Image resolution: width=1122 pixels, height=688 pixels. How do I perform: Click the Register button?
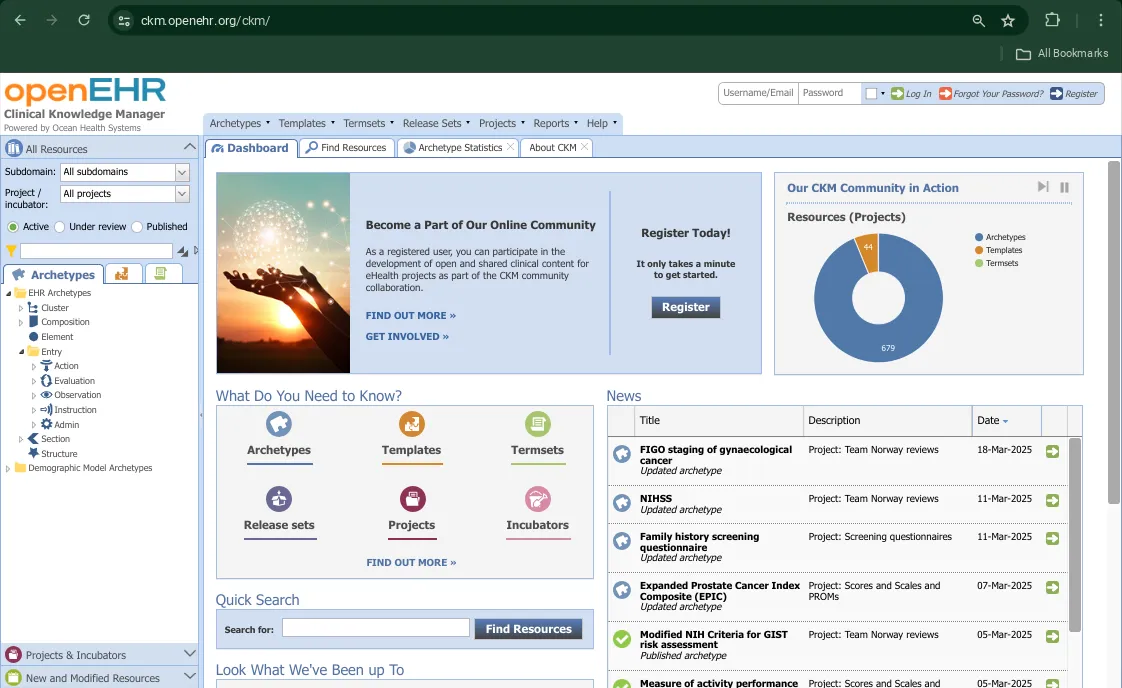click(685, 307)
